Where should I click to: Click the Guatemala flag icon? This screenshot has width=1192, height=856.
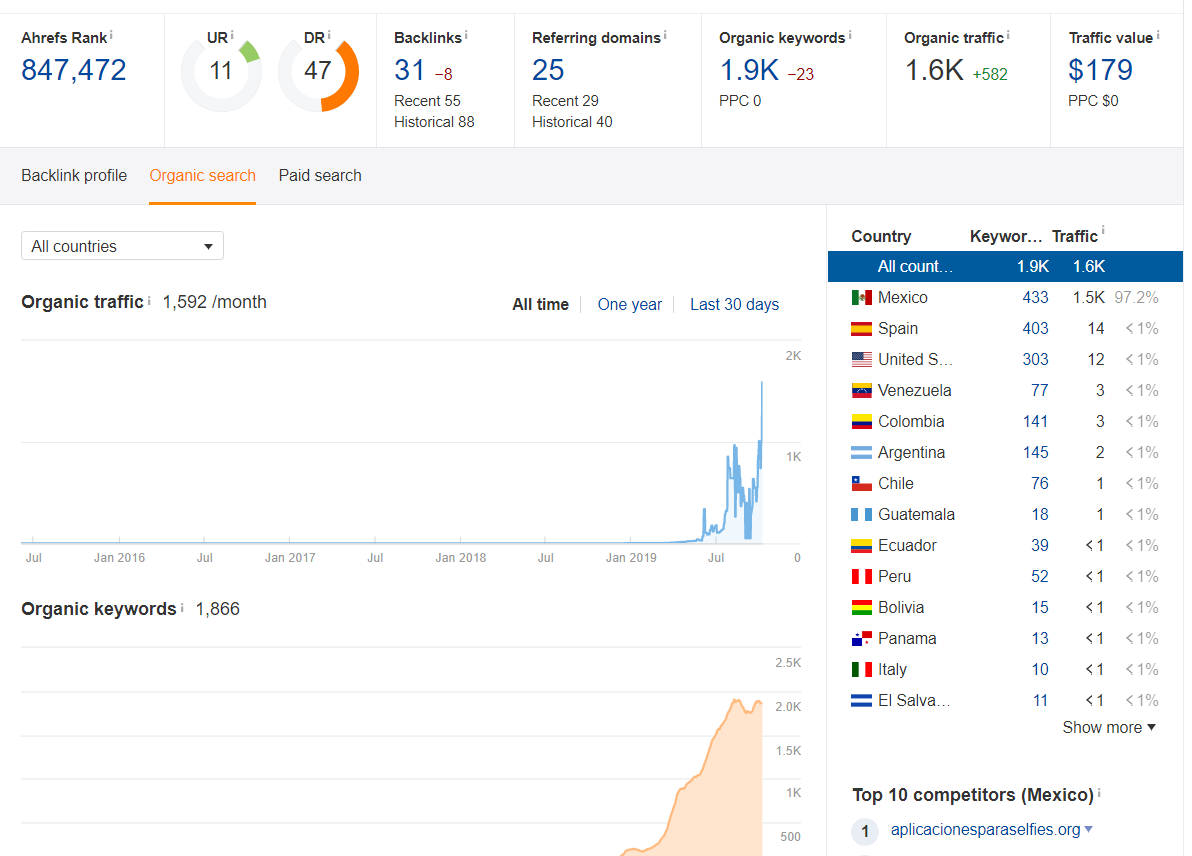[x=861, y=515]
